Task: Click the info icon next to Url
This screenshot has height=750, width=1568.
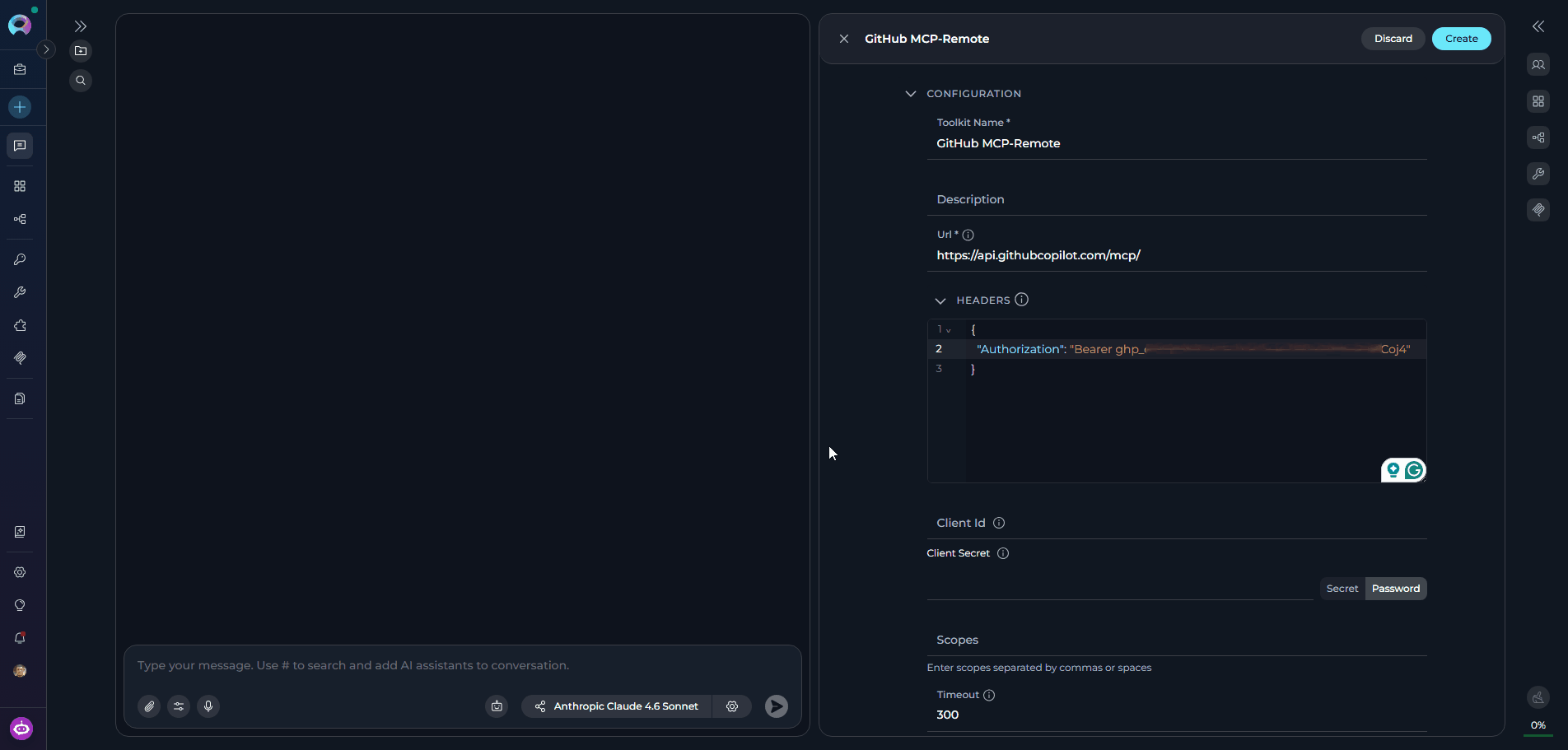Action: [968, 235]
